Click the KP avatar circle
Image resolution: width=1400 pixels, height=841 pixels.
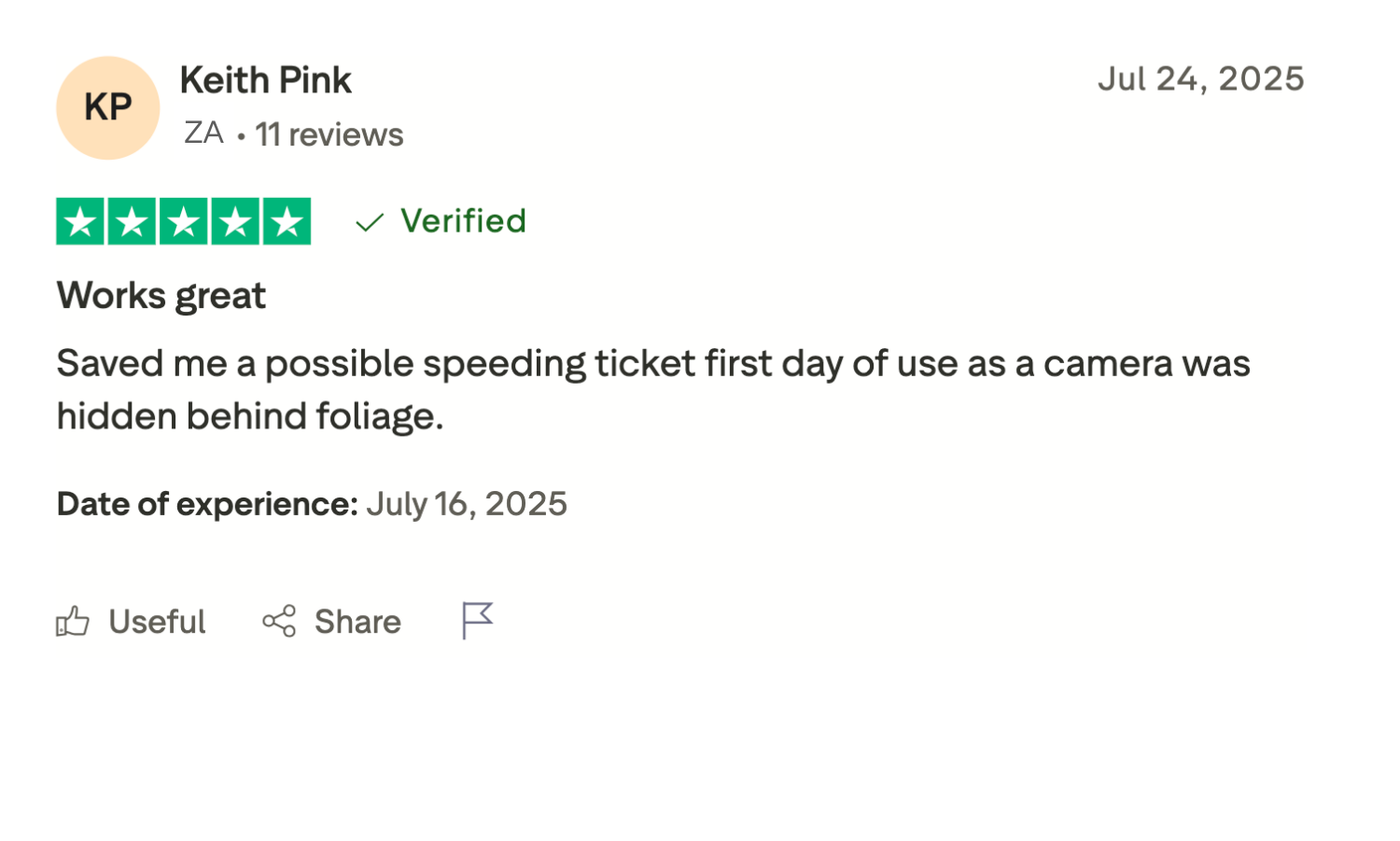click(108, 108)
